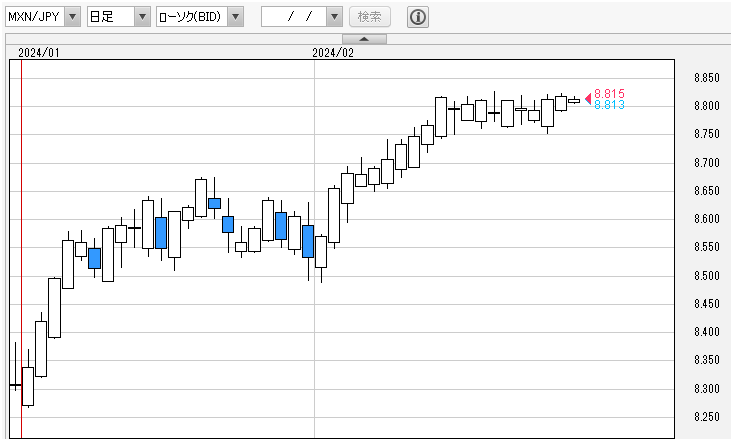Click the 2024/02 date label

[333, 53]
